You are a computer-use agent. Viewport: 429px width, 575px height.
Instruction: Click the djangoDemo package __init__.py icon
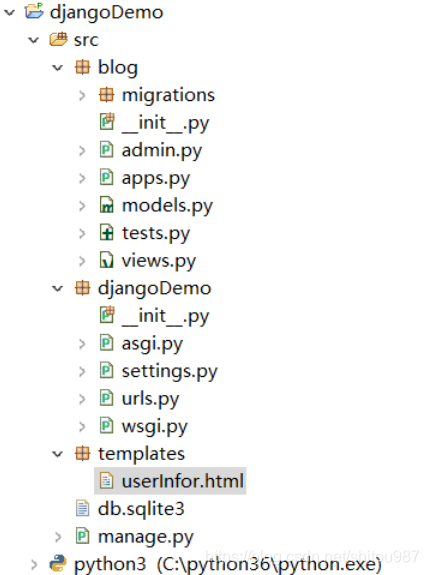coord(107,315)
